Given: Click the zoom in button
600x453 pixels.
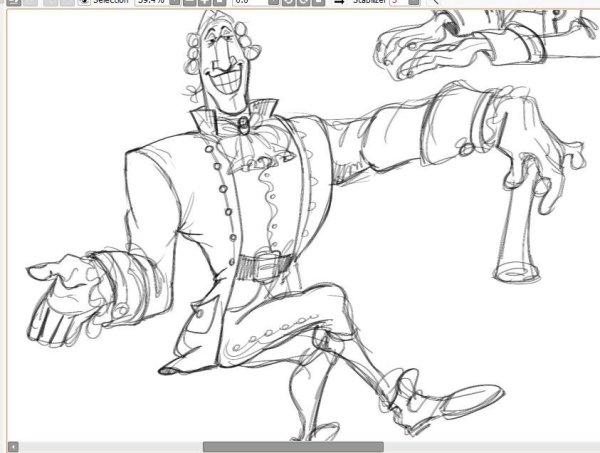Looking at the screenshot, I should (x=205, y=3).
